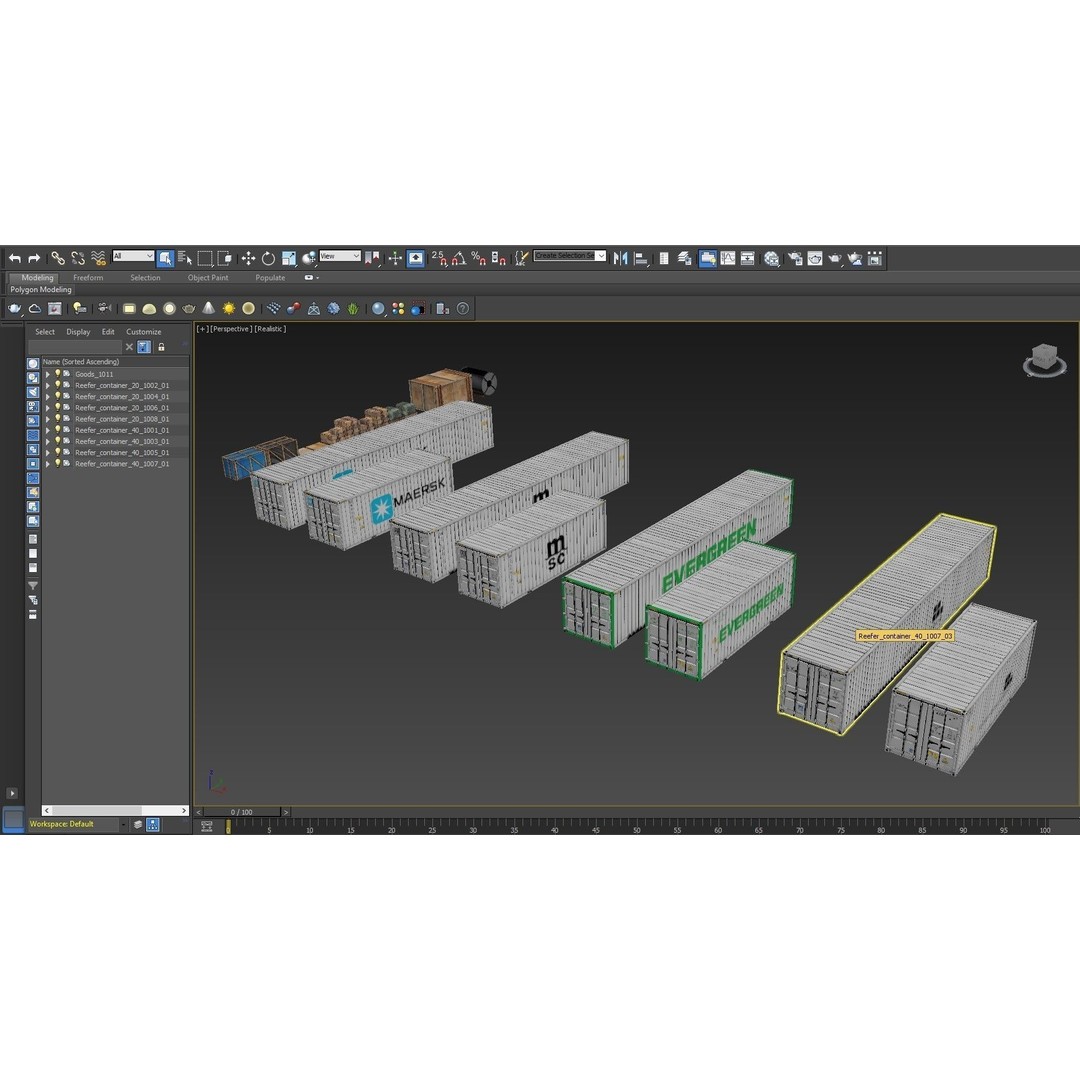Switch to Selection ribbon tab
Image resolution: width=1080 pixels, height=1080 pixels.
click(x=145, y=278)
